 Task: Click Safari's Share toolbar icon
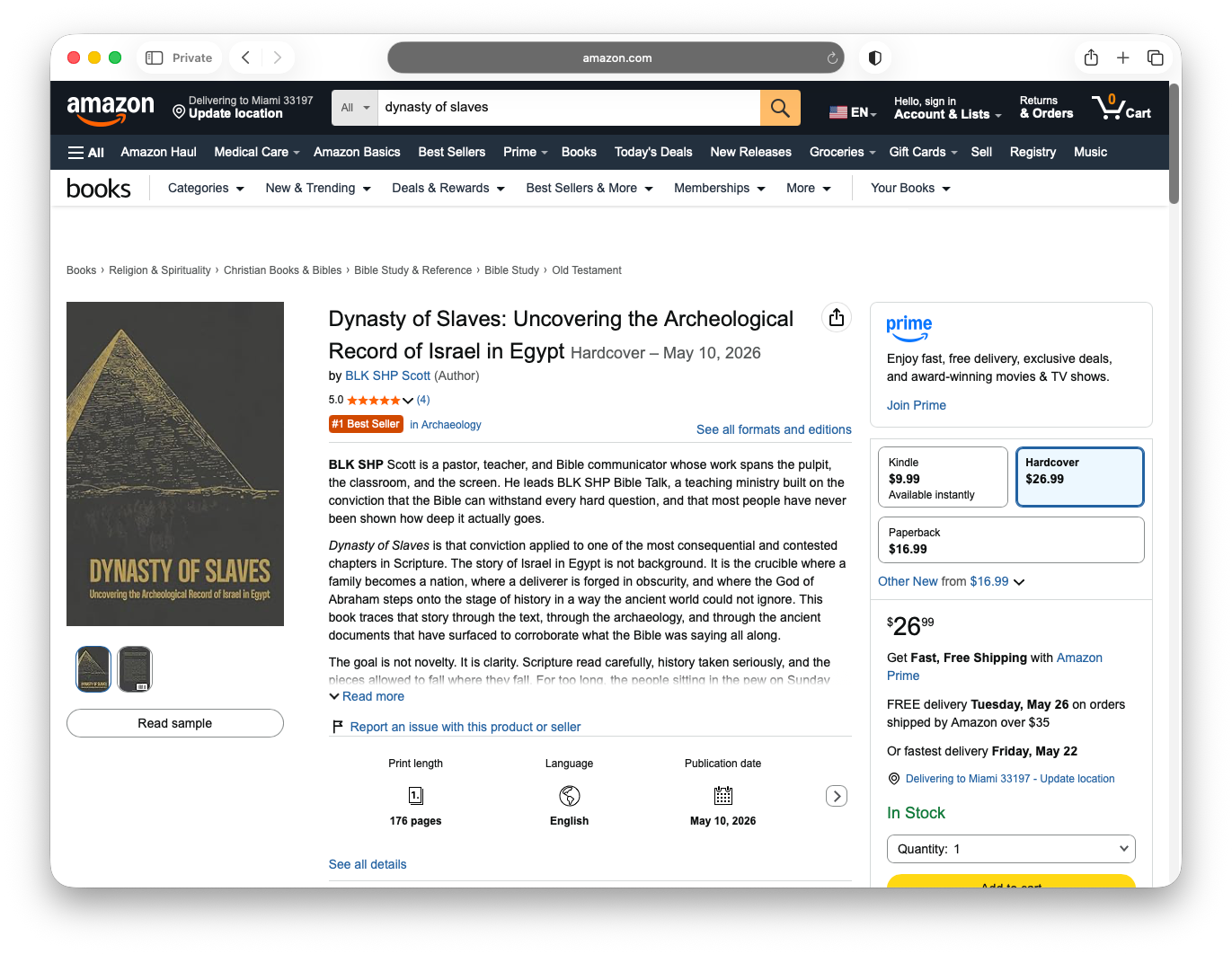pos(1091,57)
